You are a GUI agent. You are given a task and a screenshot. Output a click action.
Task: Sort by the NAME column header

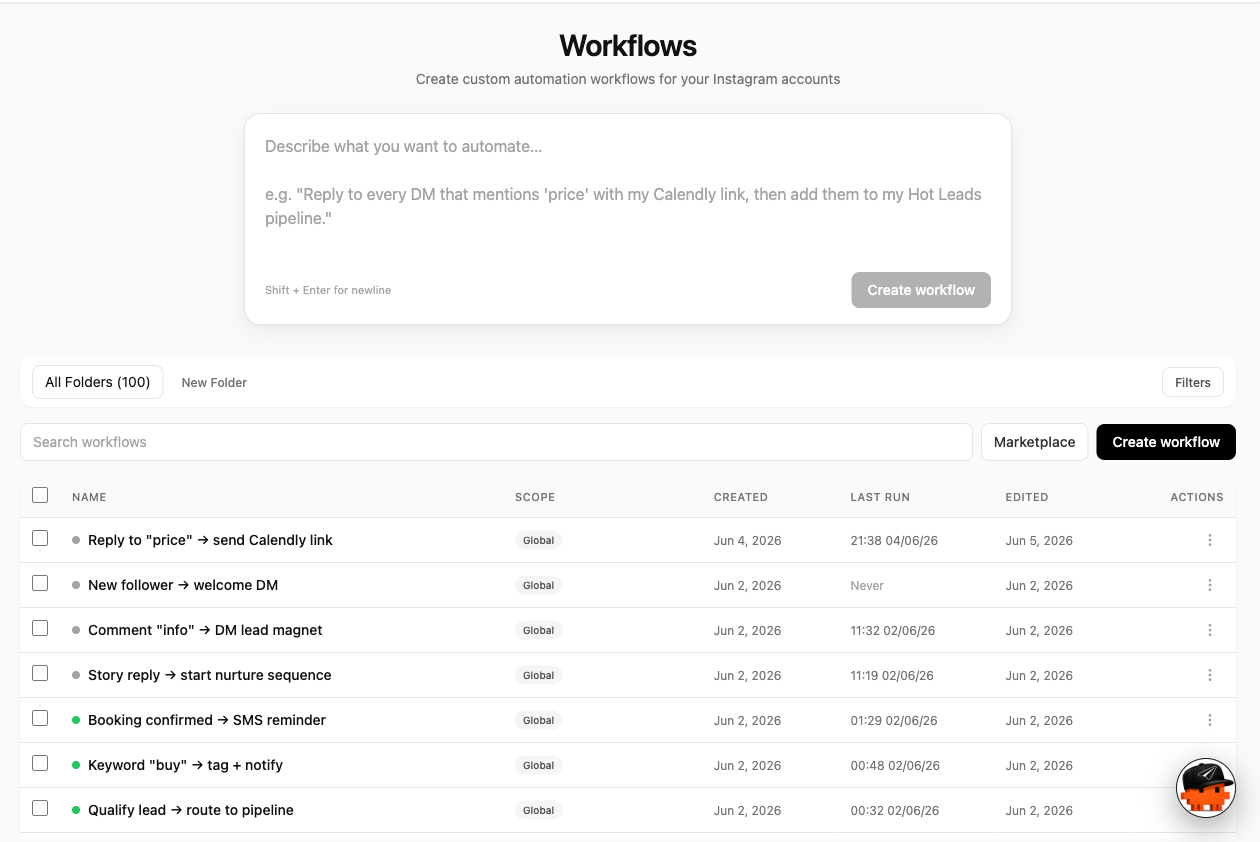point(89,497)
